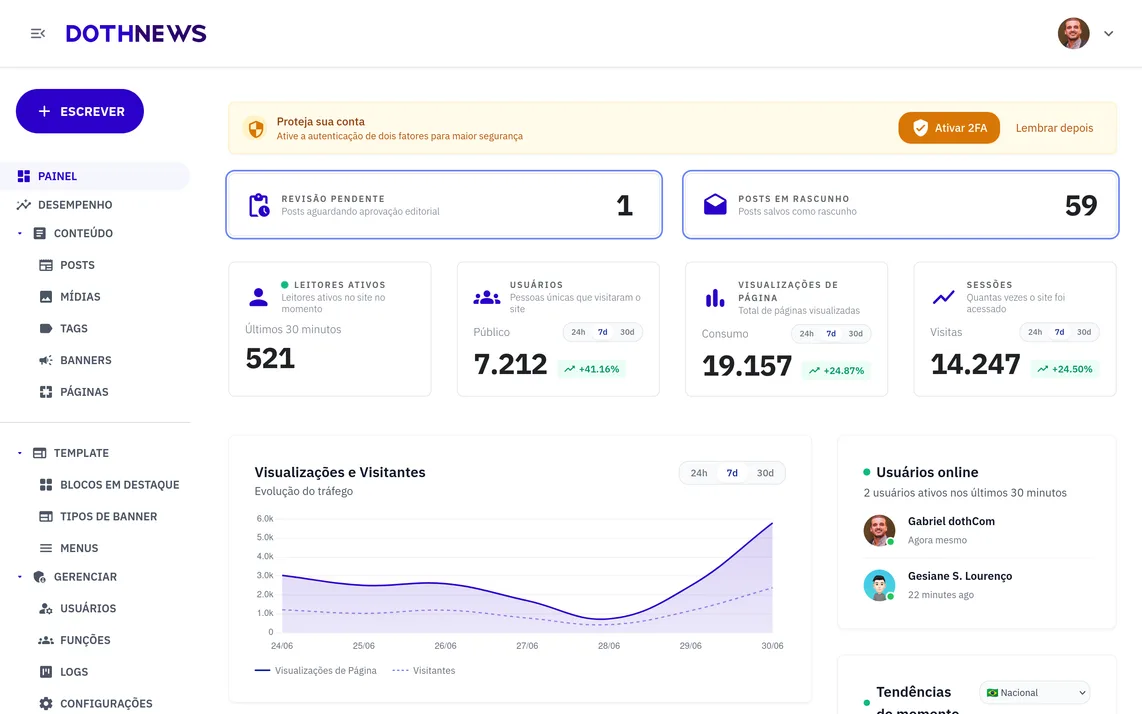Open the REVISÃO PENDENTE card

444,205
